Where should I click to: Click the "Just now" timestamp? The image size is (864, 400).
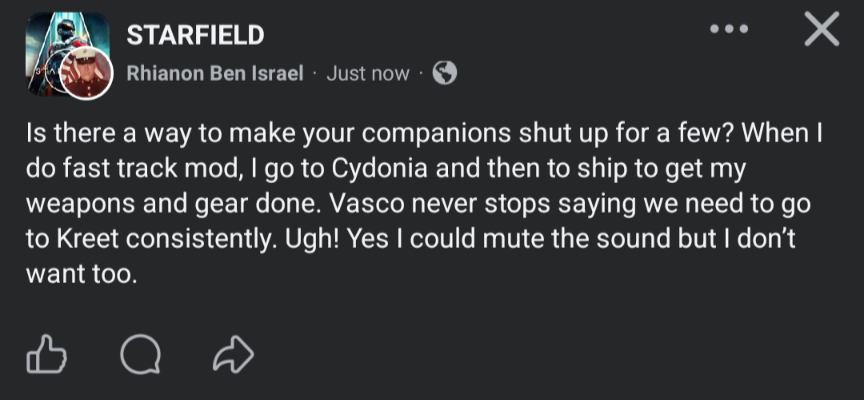tap(367, 74)
